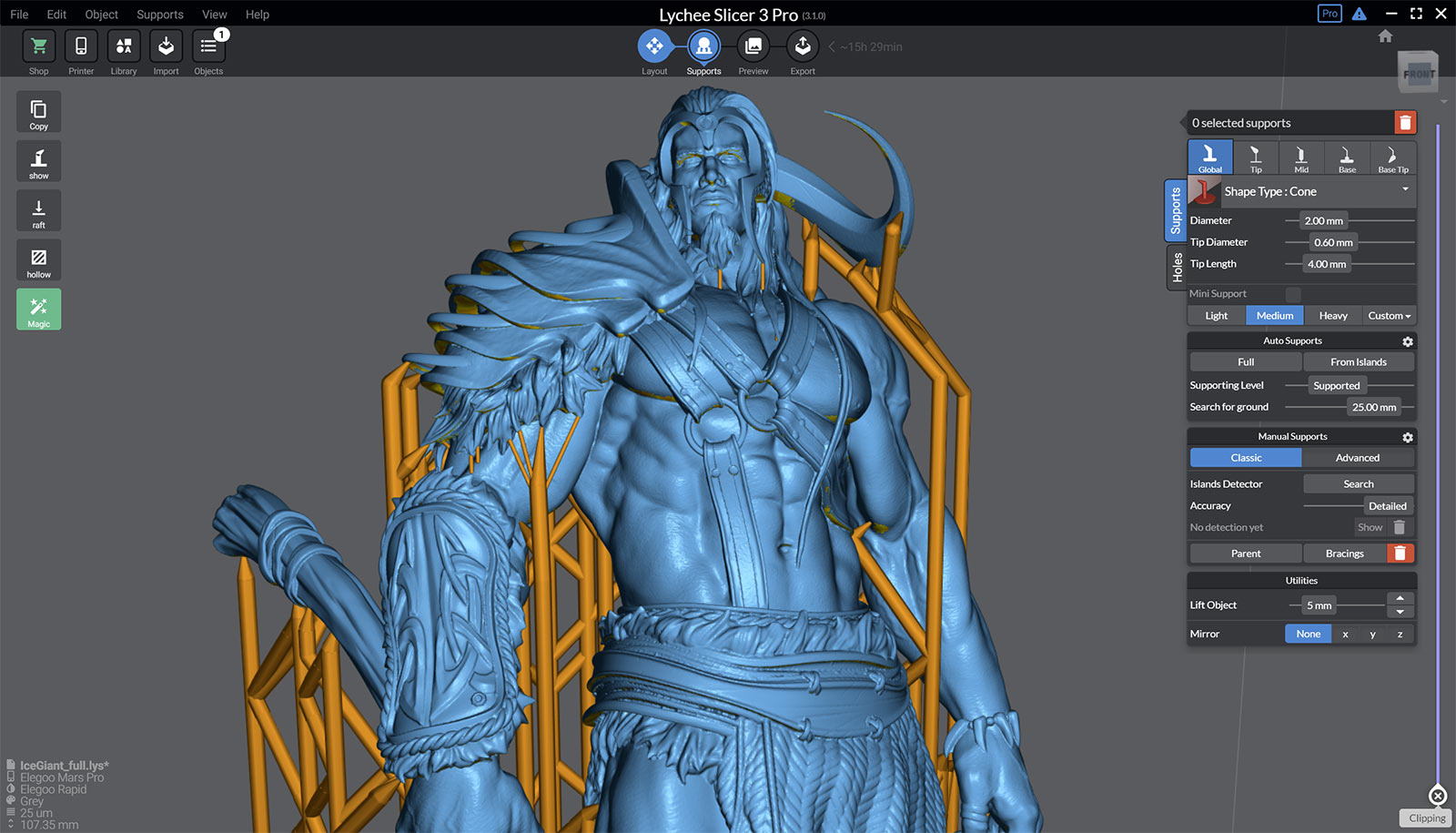This screenshot has height=833, width=1456.
Task: Select the Mid support settings tab
Action: tap(1301, 157)
